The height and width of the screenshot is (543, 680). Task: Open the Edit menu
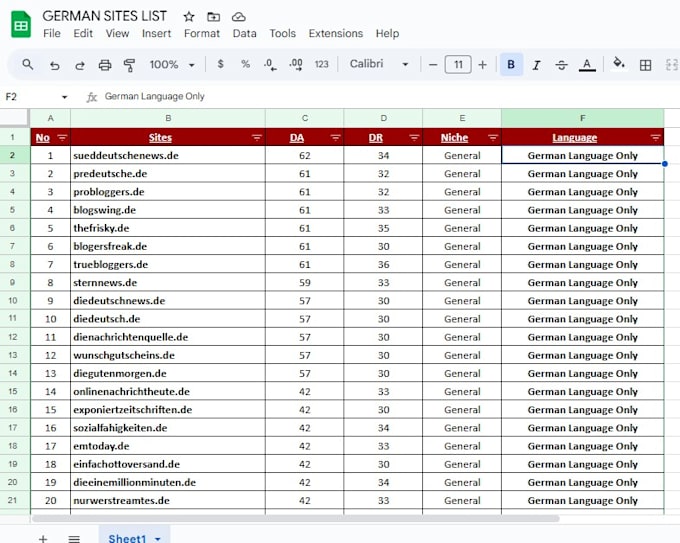coord(83,33)
